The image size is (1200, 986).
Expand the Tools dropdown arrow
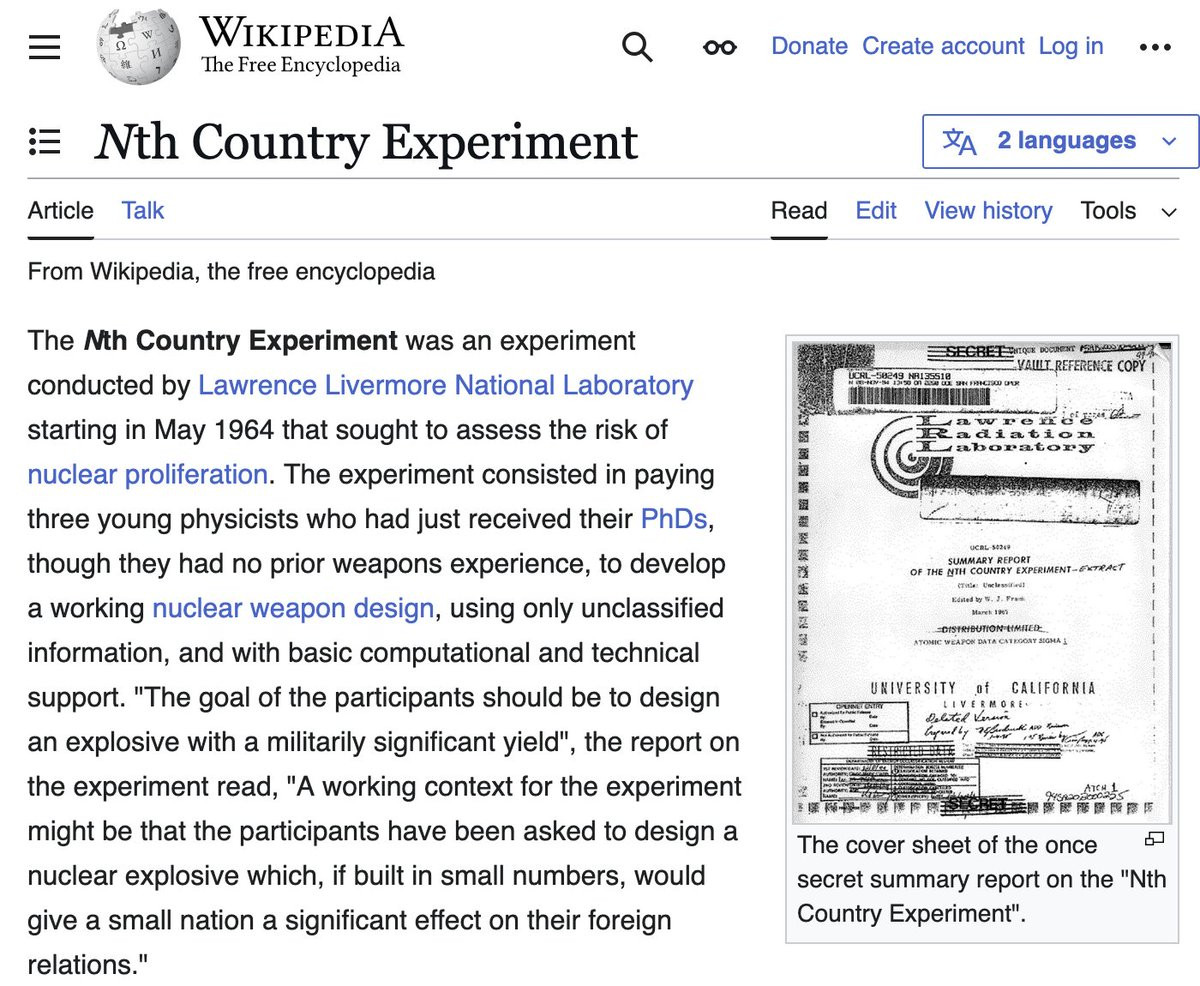(x=1168, y=211)
